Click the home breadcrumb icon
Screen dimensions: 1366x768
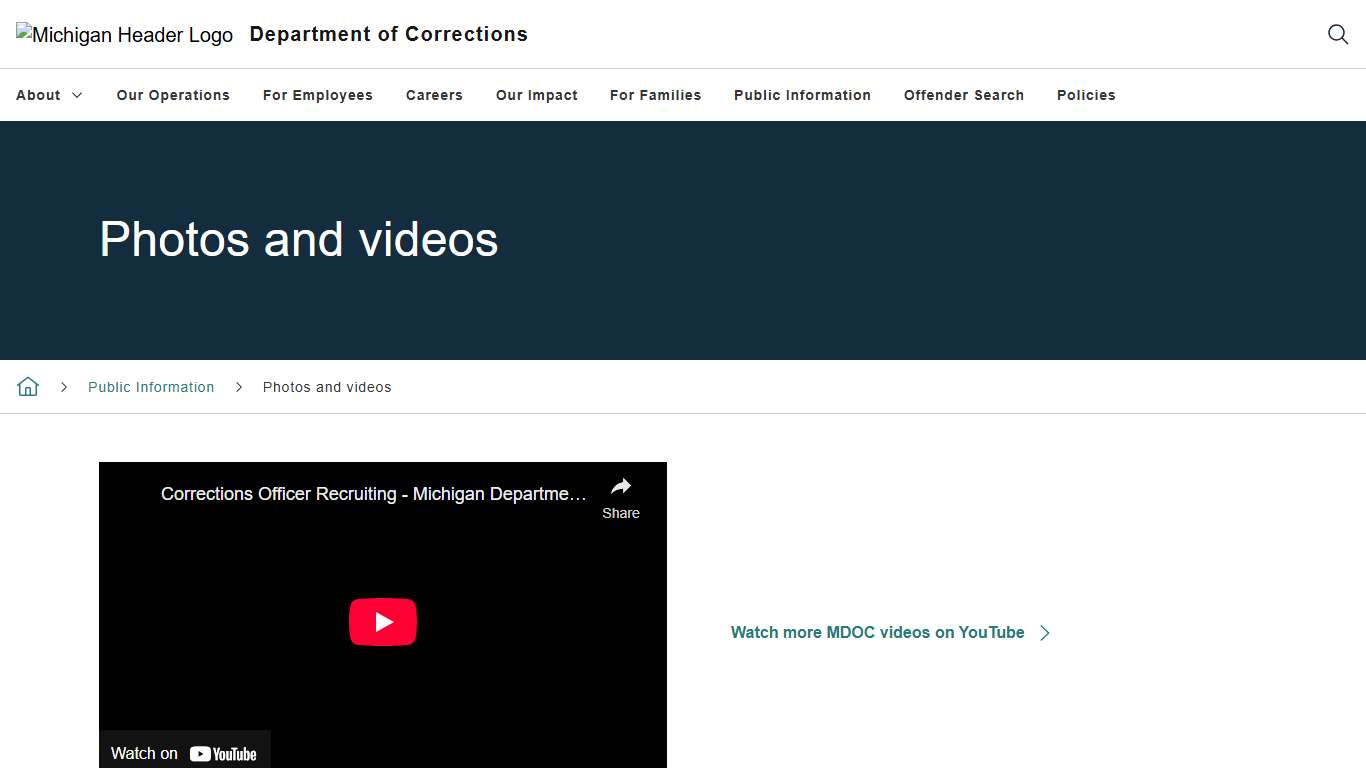point(28,387)
